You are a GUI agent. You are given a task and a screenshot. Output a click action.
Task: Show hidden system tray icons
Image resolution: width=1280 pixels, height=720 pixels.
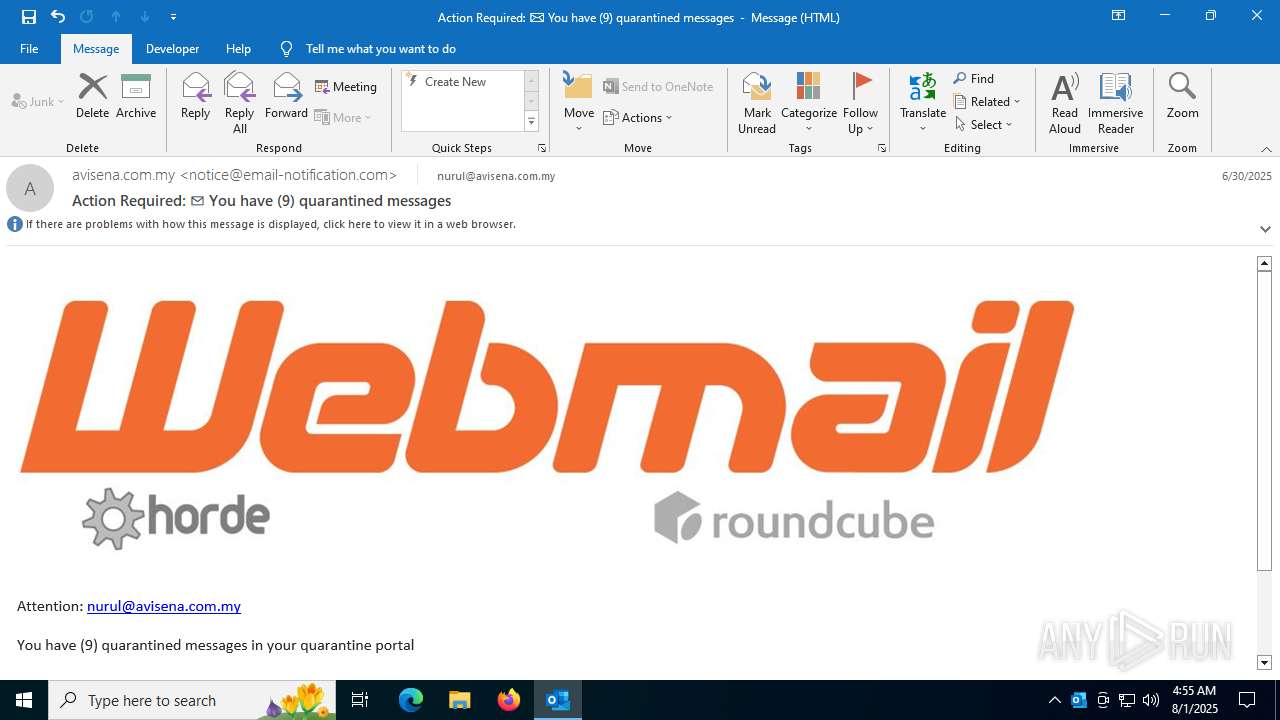pyautogui.click(x=1054, y=700)
